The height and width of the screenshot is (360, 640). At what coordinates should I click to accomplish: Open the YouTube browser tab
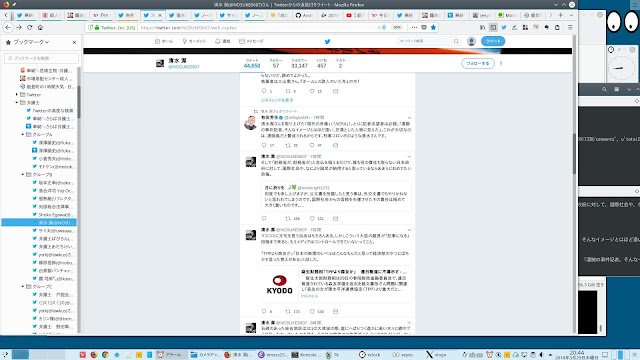coord(355,15)
